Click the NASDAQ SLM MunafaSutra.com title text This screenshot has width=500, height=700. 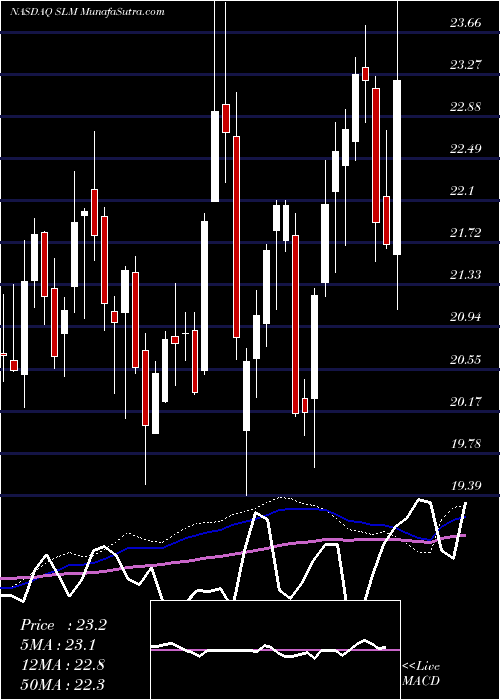click(87, 12)
